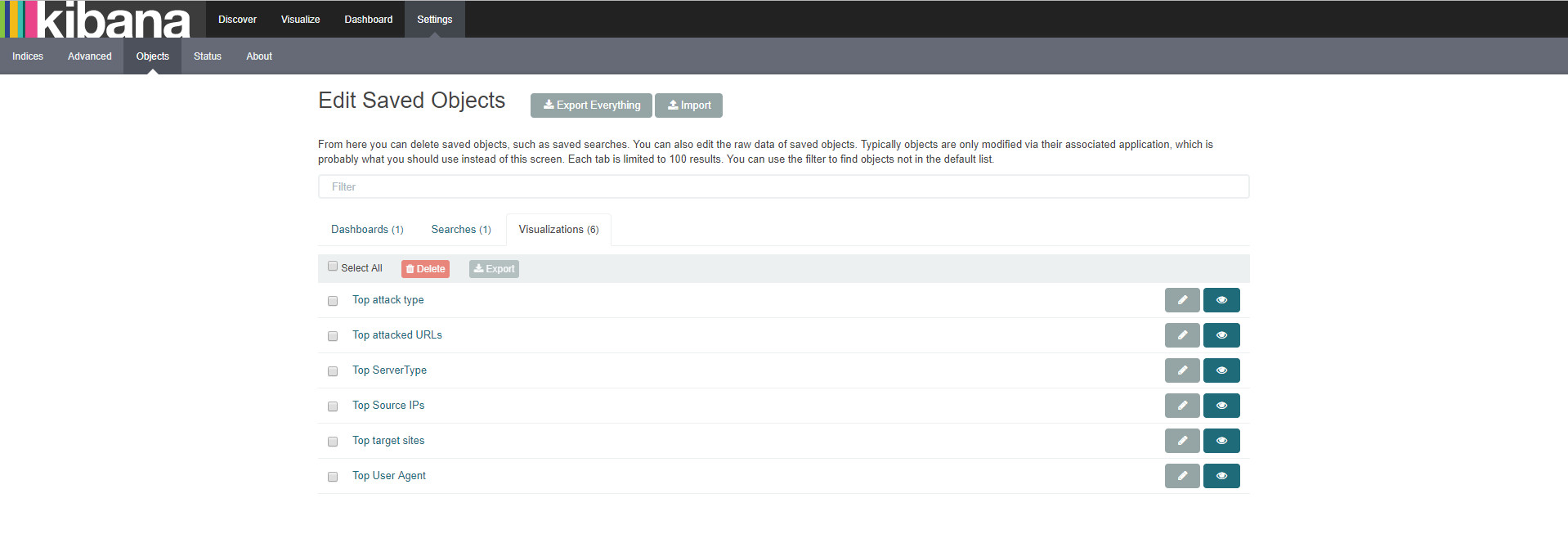Go to the Indices settings section
This screenshot has height=534, width=1568.
[x=28, y=56]
